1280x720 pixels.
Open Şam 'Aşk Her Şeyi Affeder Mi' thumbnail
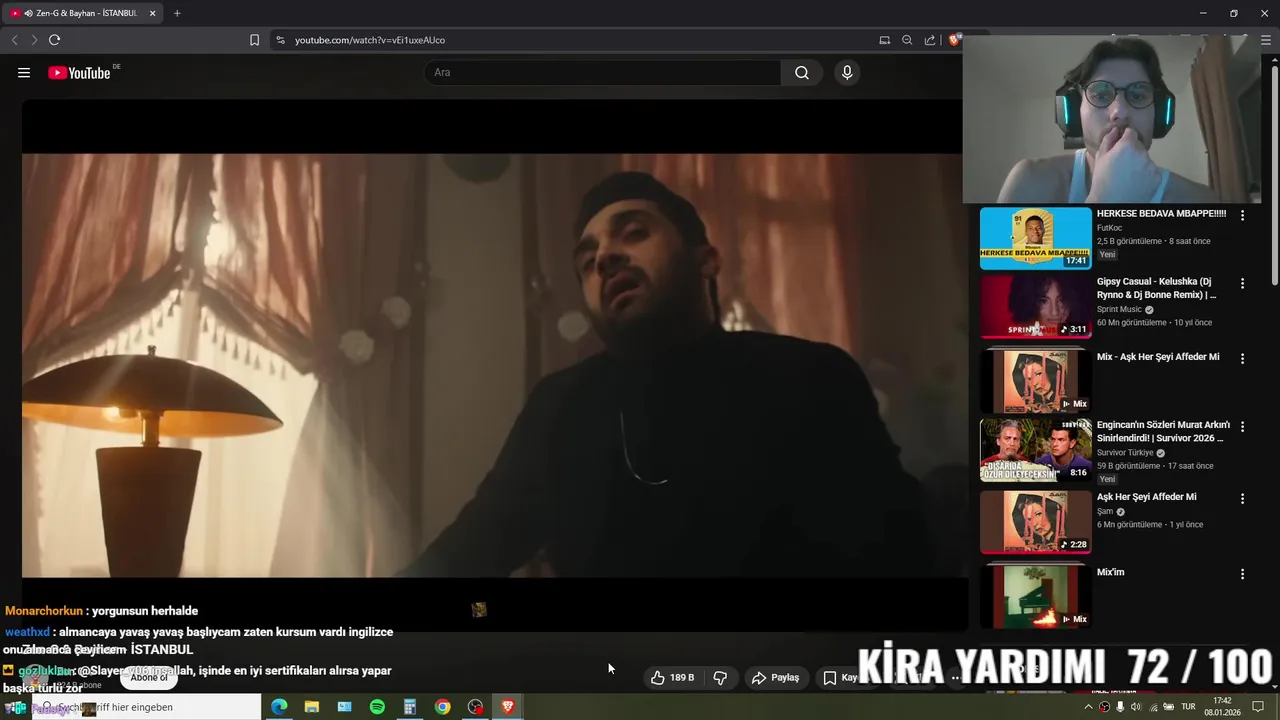tap(1036, 521)
